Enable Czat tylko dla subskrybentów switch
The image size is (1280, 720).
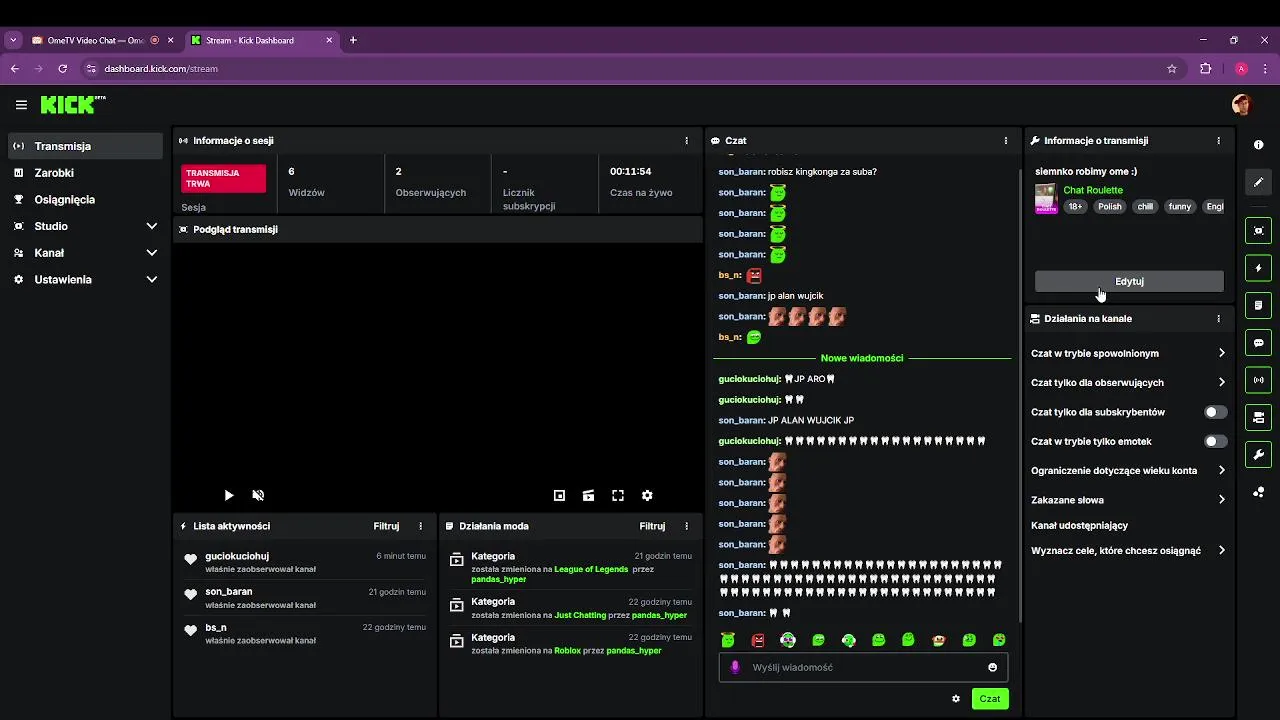click(1215, 412)
